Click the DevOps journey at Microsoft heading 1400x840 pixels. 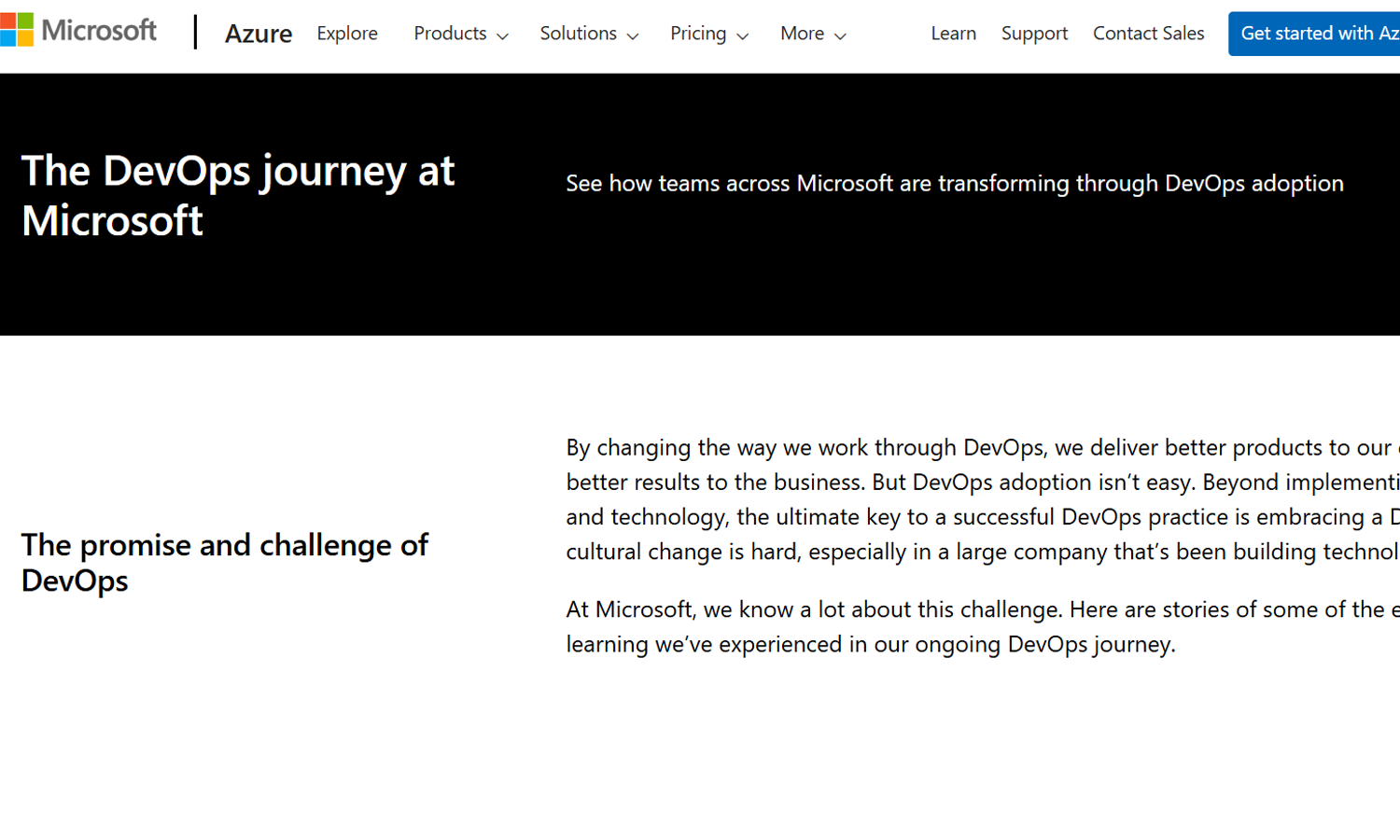coord(237,195)
